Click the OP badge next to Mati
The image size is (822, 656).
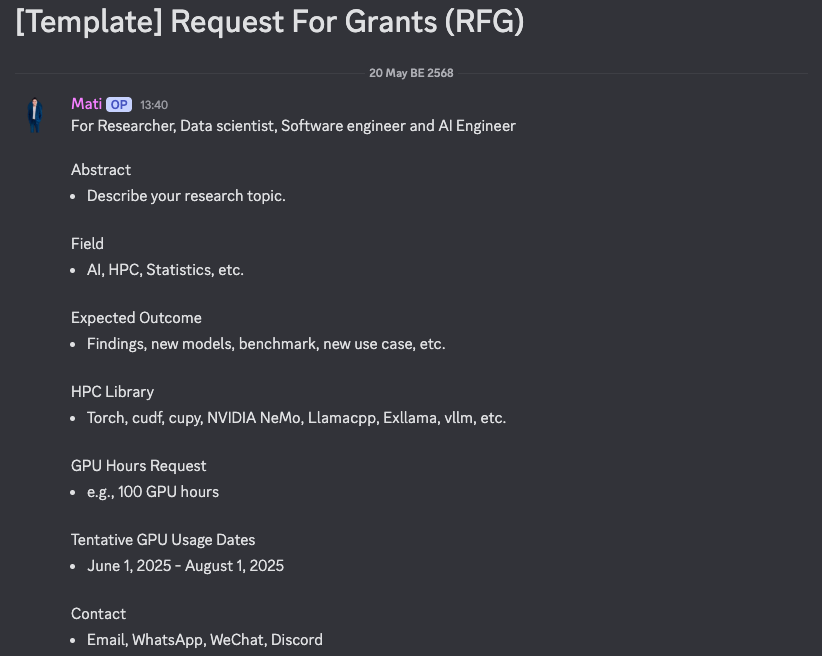(x=119, y=105)
